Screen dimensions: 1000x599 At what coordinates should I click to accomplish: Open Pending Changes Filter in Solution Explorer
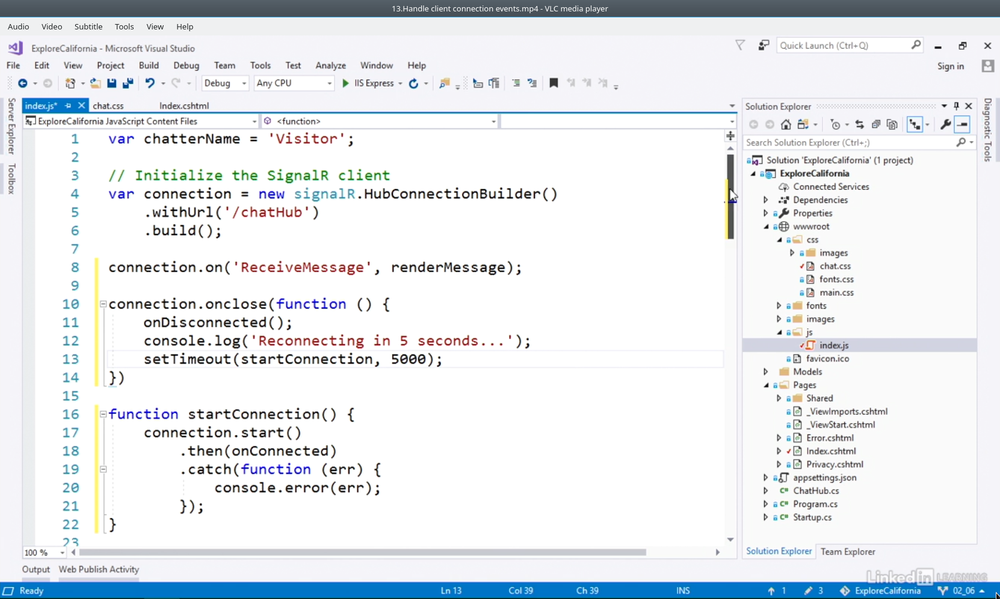coord(835,125)
